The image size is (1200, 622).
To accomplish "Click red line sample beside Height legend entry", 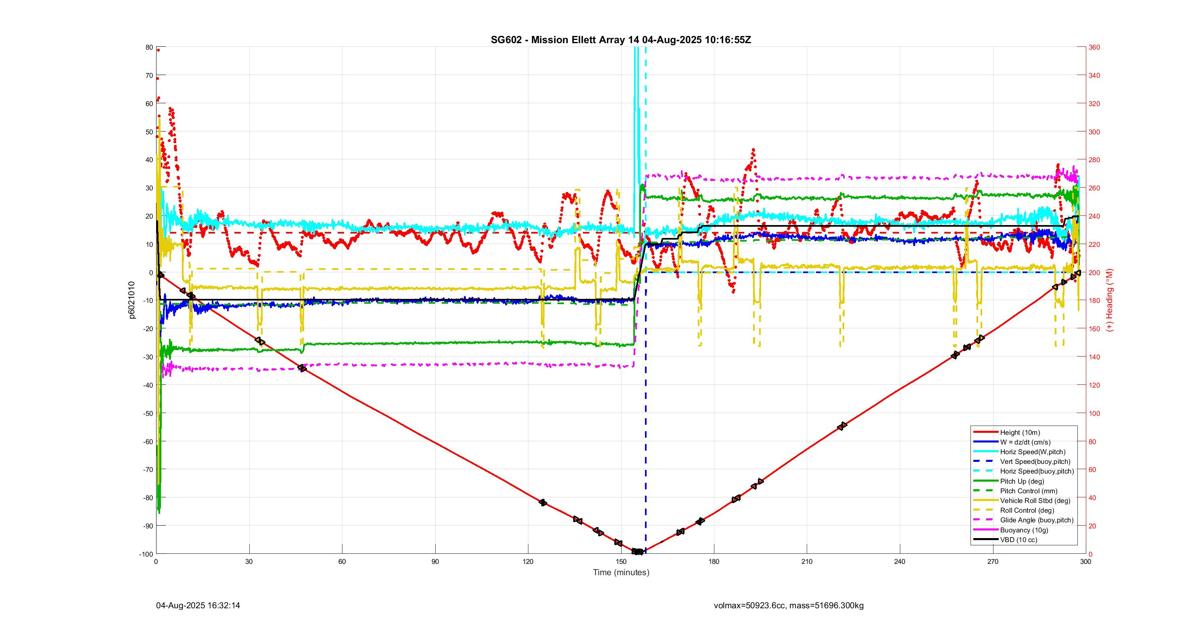I will 984,432.
